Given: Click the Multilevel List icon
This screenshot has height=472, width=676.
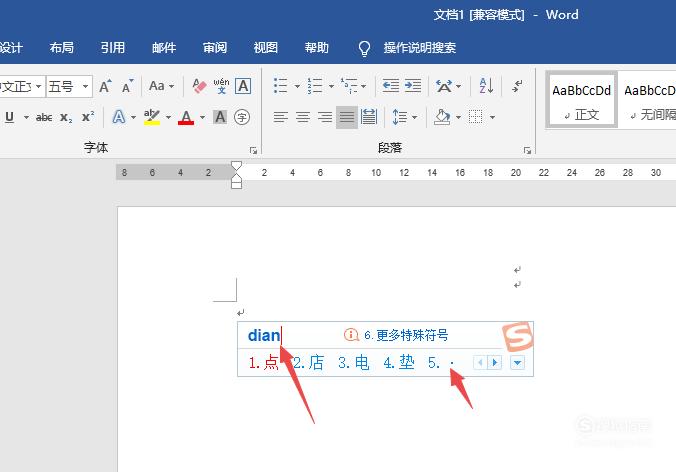Looking at the screenshot, I should [x=349, y=86].
